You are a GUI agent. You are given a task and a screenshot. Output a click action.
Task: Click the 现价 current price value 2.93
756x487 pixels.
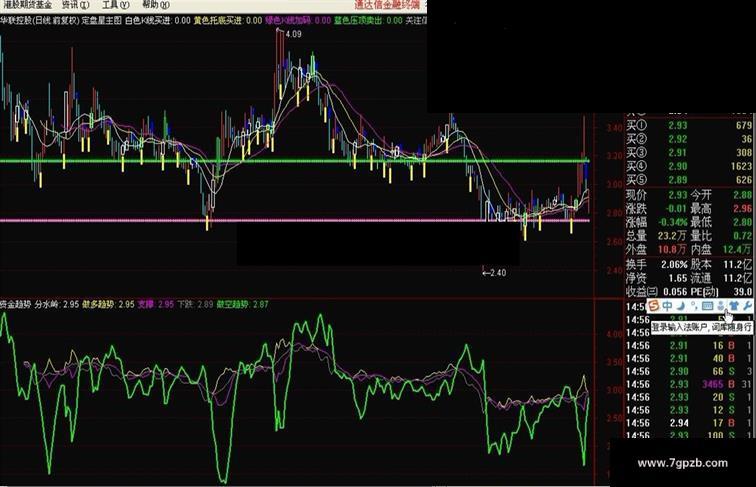tap(677, 195)
